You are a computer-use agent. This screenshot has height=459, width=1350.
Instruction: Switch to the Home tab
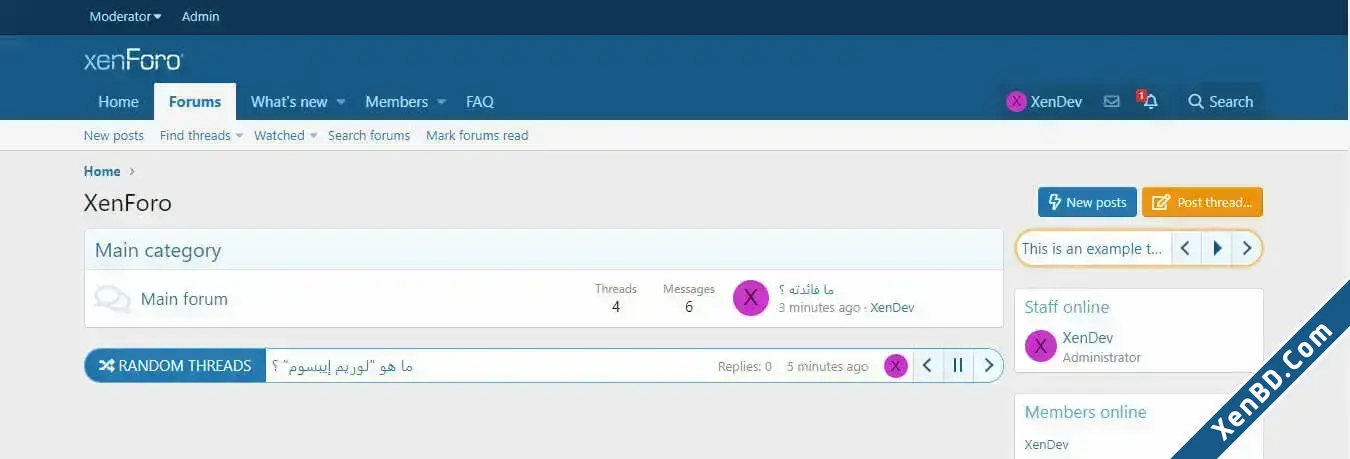pyautogui.click(x=118, y=102)
